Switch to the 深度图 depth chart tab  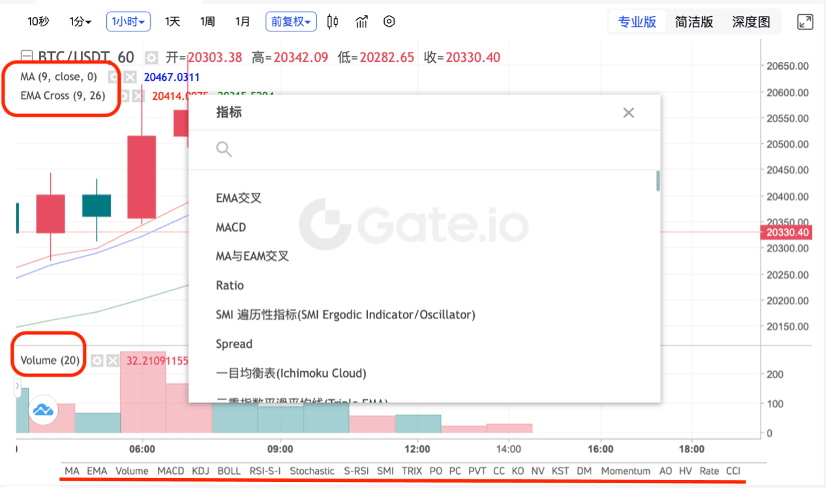click(x=750, y=21)
